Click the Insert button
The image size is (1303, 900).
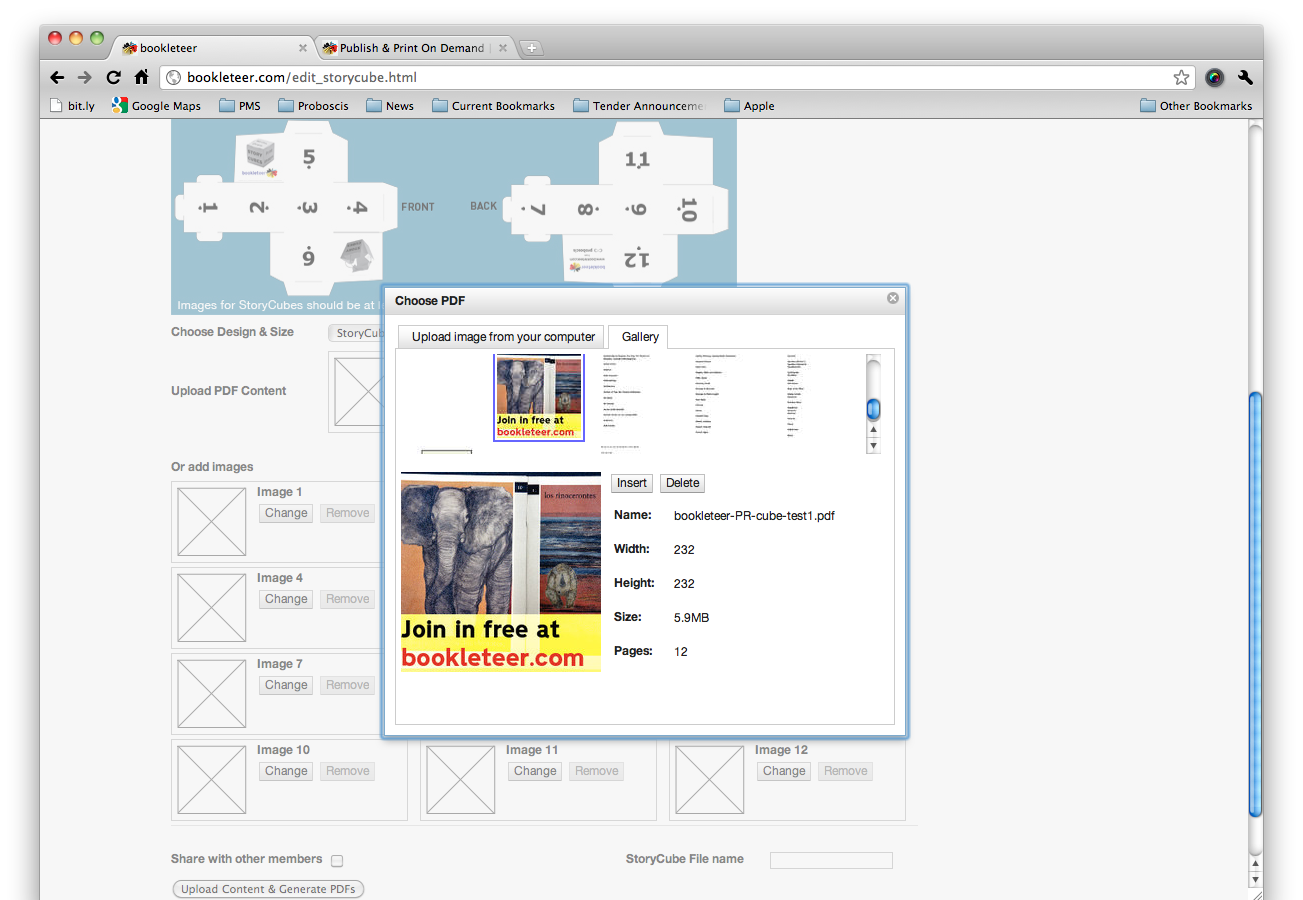coord(632,483)
